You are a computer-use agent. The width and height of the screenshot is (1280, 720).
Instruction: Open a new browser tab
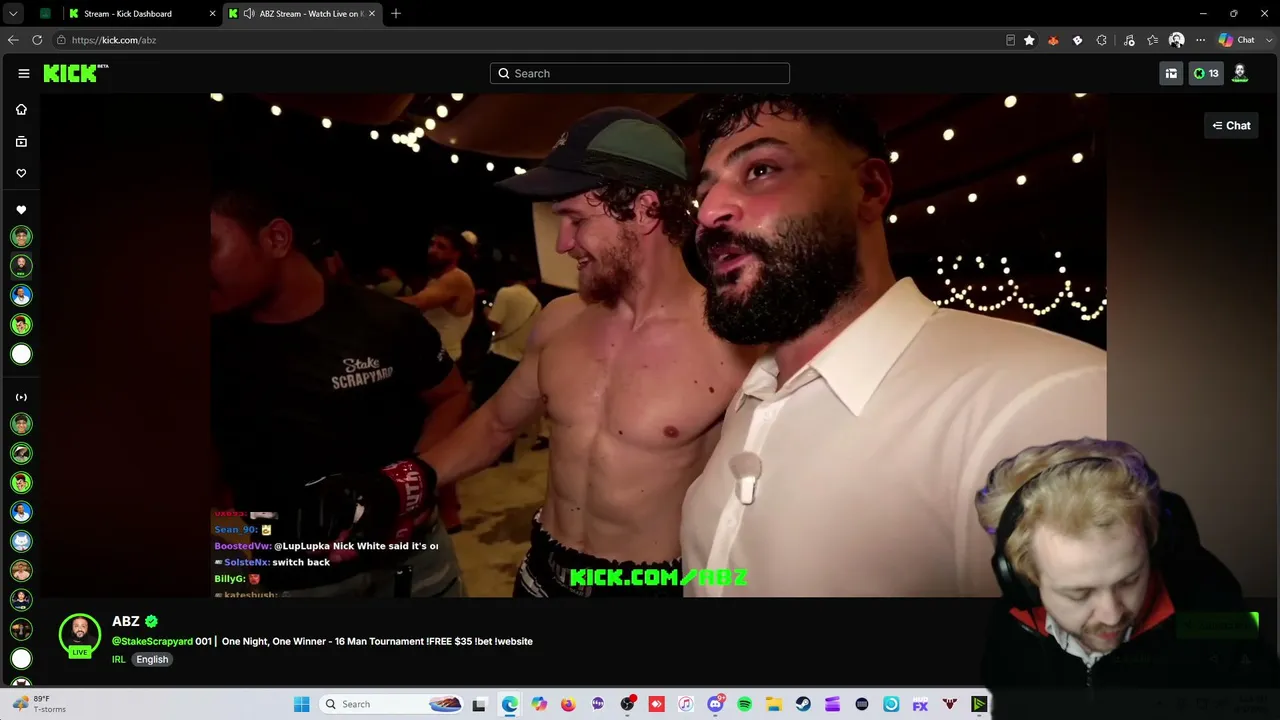tap(396, 13)
